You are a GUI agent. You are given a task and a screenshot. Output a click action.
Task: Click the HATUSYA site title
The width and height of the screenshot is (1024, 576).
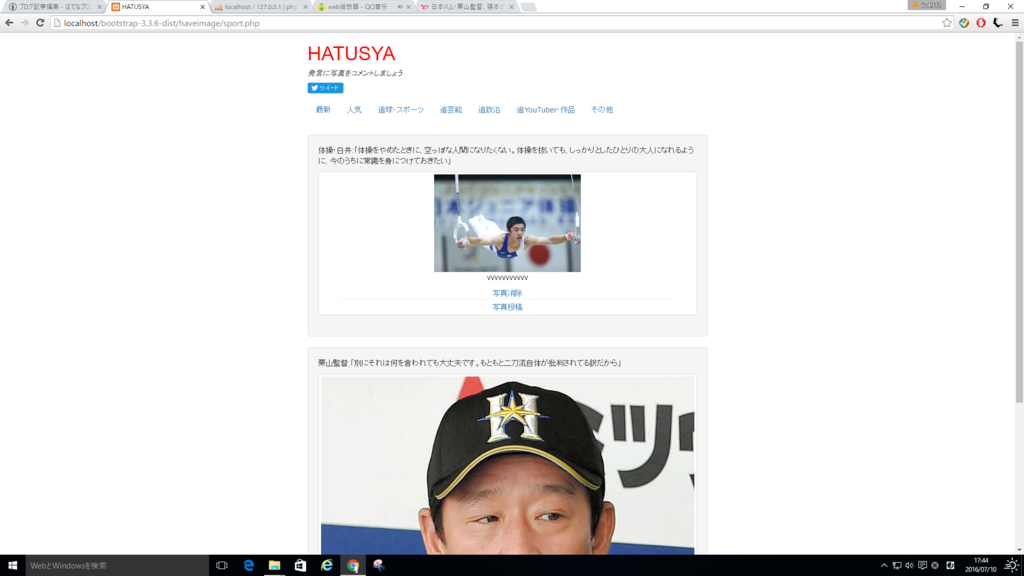tap(351, 53)
